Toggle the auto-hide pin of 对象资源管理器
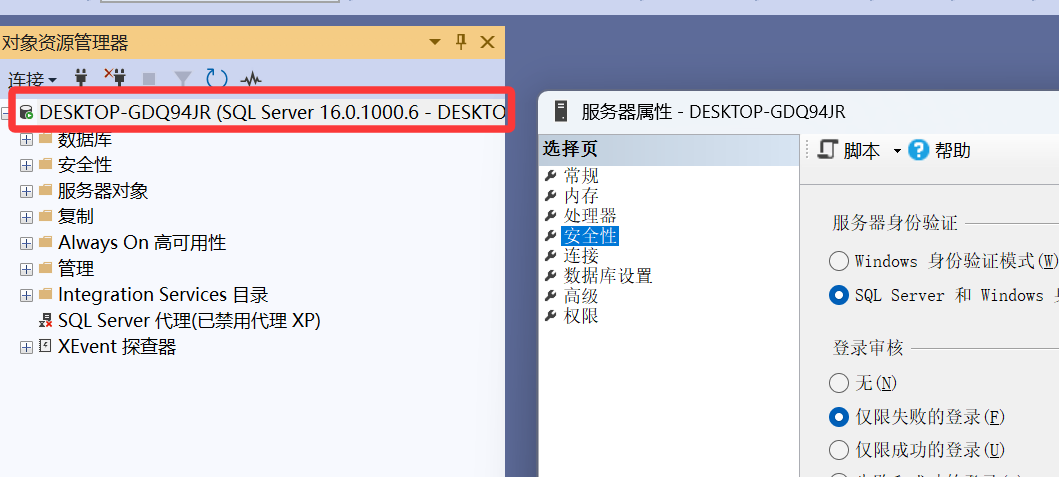This screenshot has height=477, width=1059. pyautogui.click(x=461, y=43)
